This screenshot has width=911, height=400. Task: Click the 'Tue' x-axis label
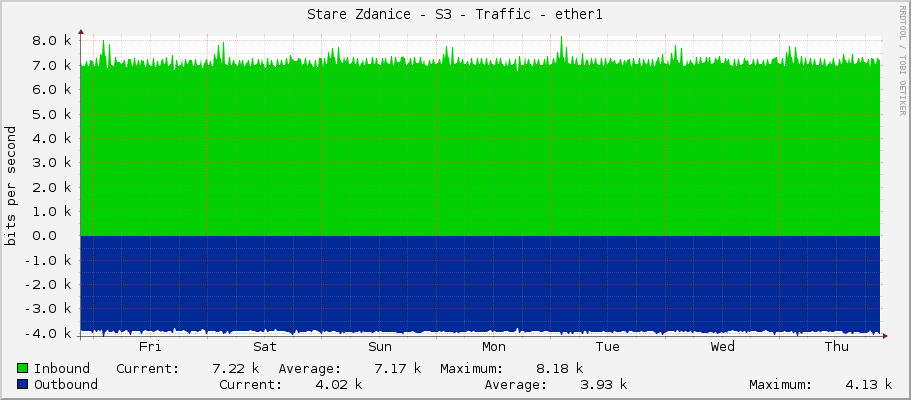point(608,347)
